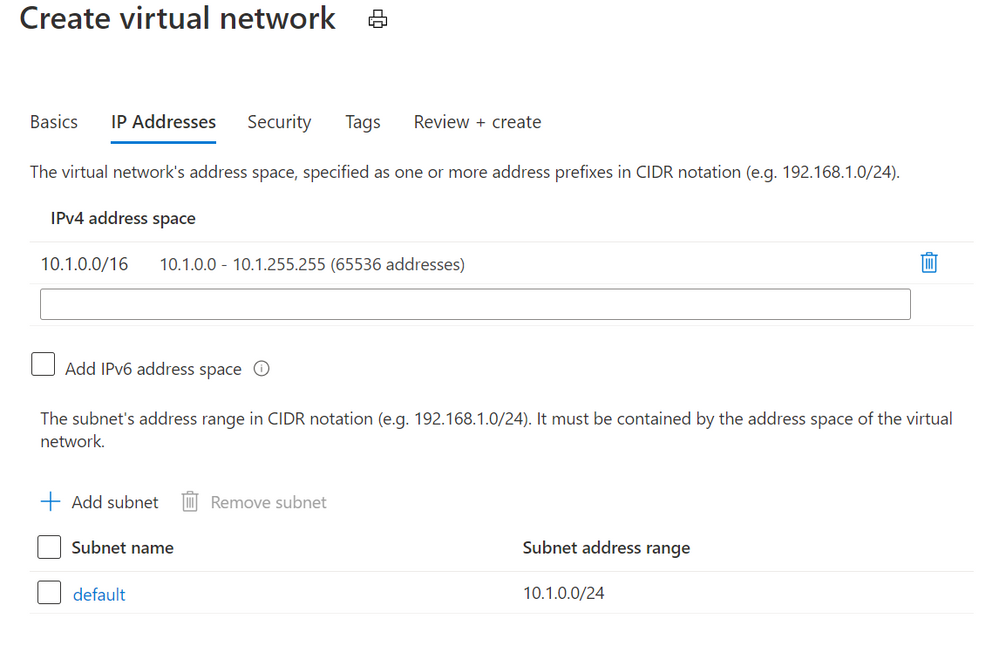
Task: Click the empty address space input field
Action: tap(475, 303)
